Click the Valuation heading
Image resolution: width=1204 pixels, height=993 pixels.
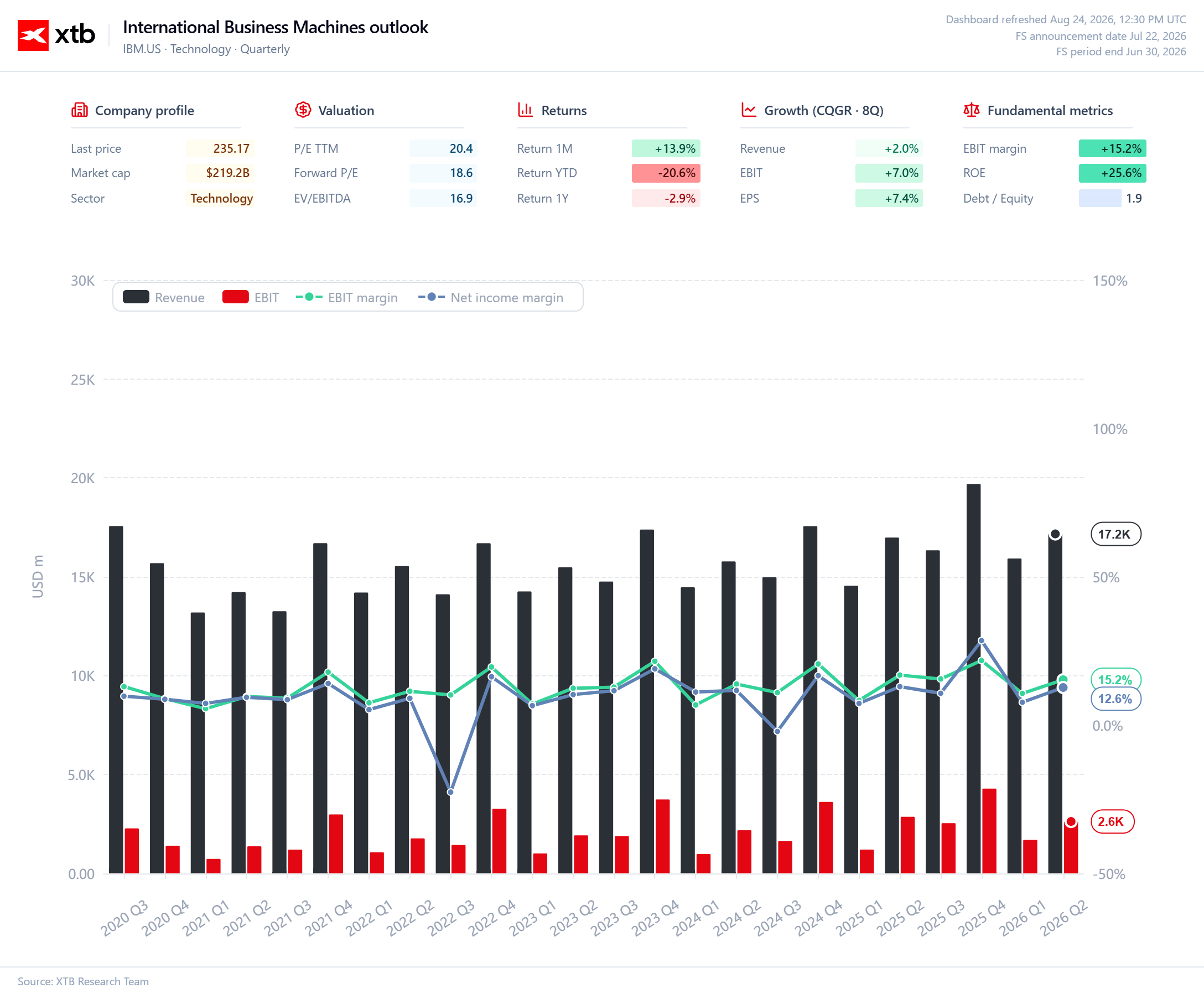(346, 110)
